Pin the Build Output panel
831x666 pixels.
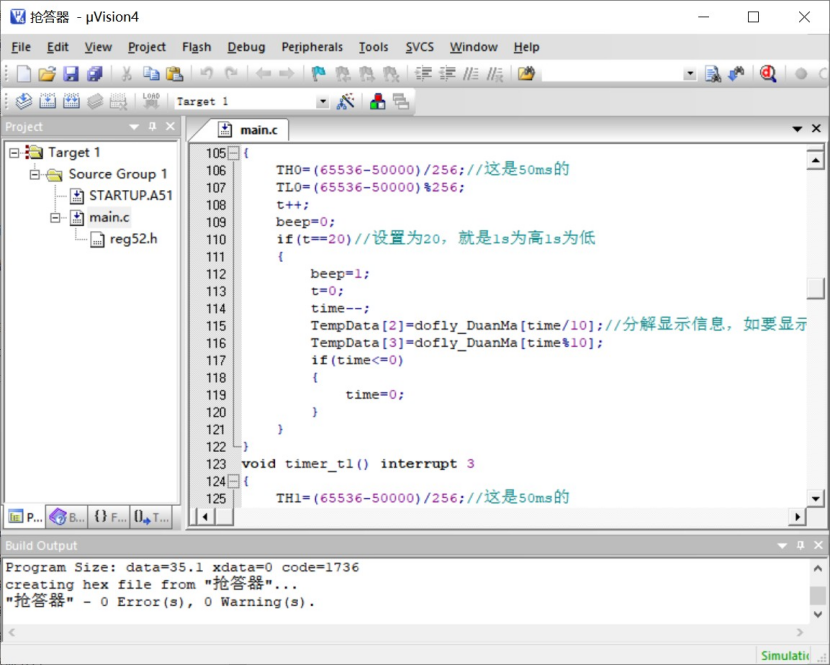click(800, 545)
